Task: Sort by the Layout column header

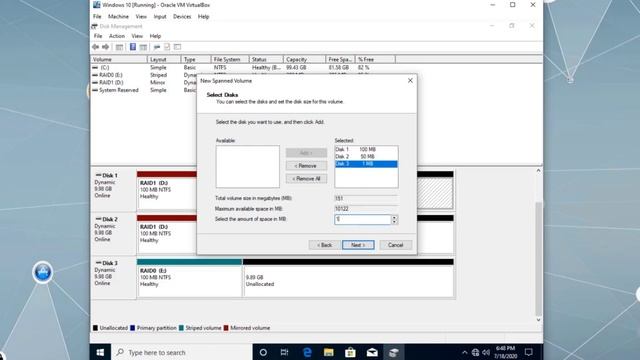Action: pyautogui.click(x=164, y=59)
